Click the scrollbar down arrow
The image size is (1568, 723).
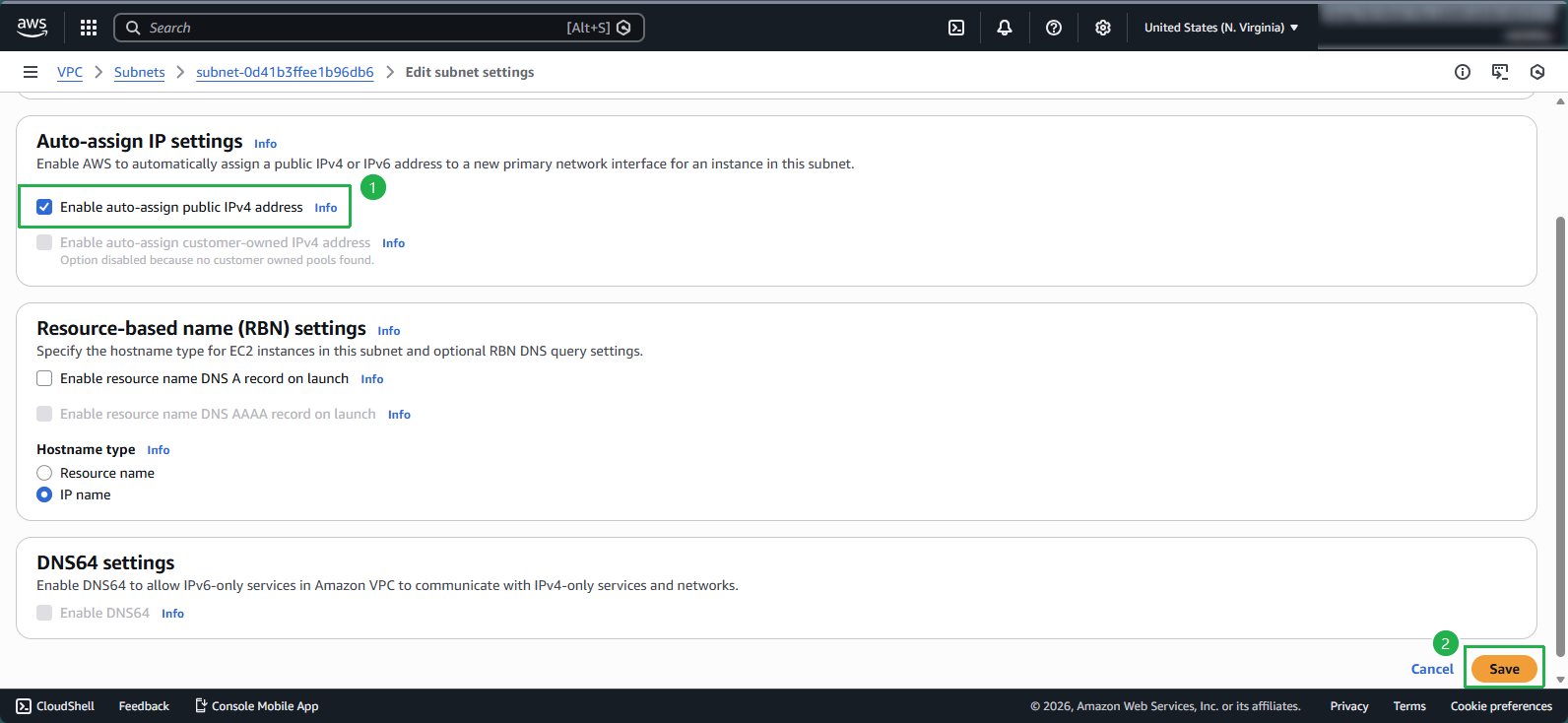tap(1560, 680)
